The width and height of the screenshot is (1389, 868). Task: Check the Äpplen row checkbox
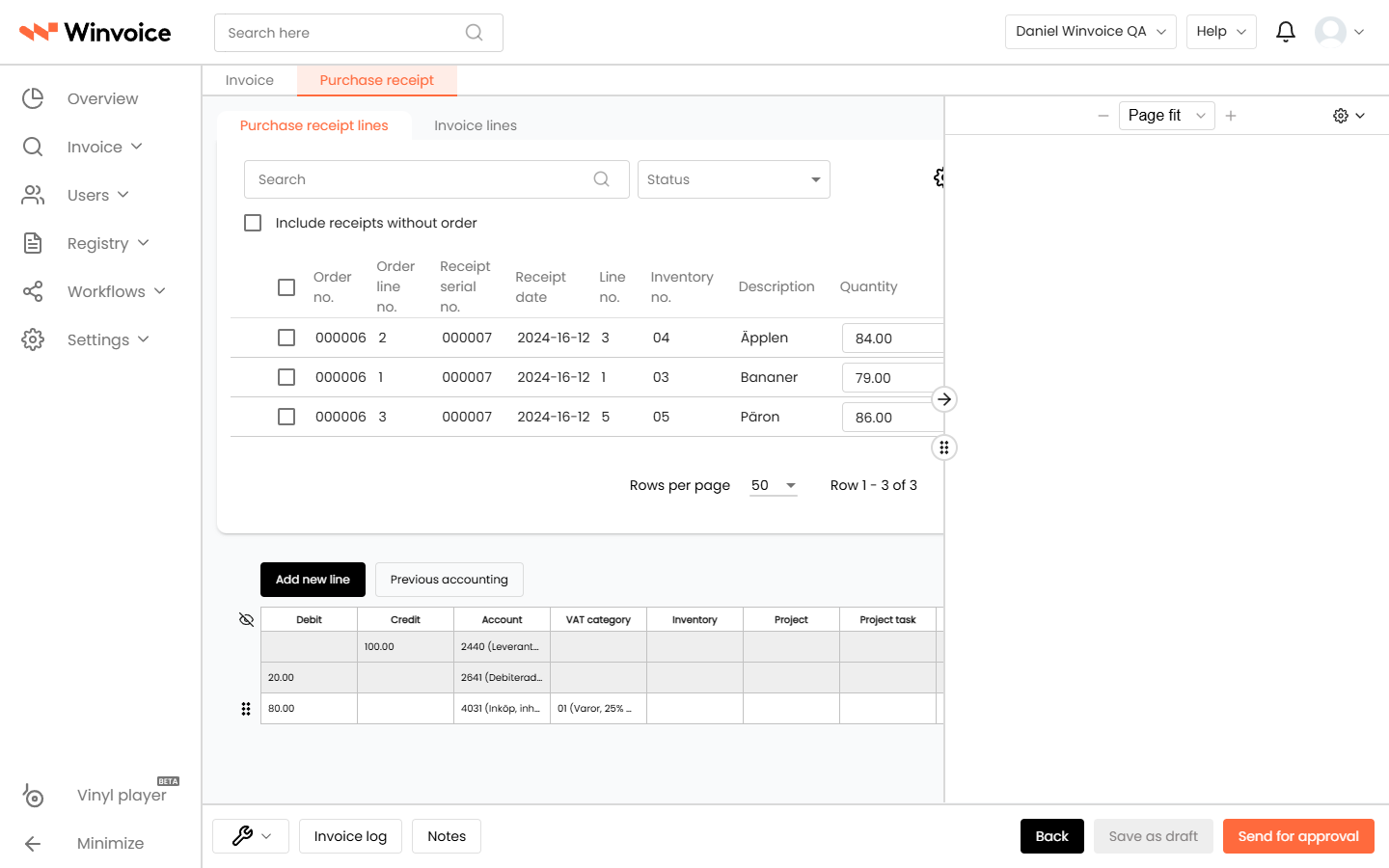click(286, 338)
